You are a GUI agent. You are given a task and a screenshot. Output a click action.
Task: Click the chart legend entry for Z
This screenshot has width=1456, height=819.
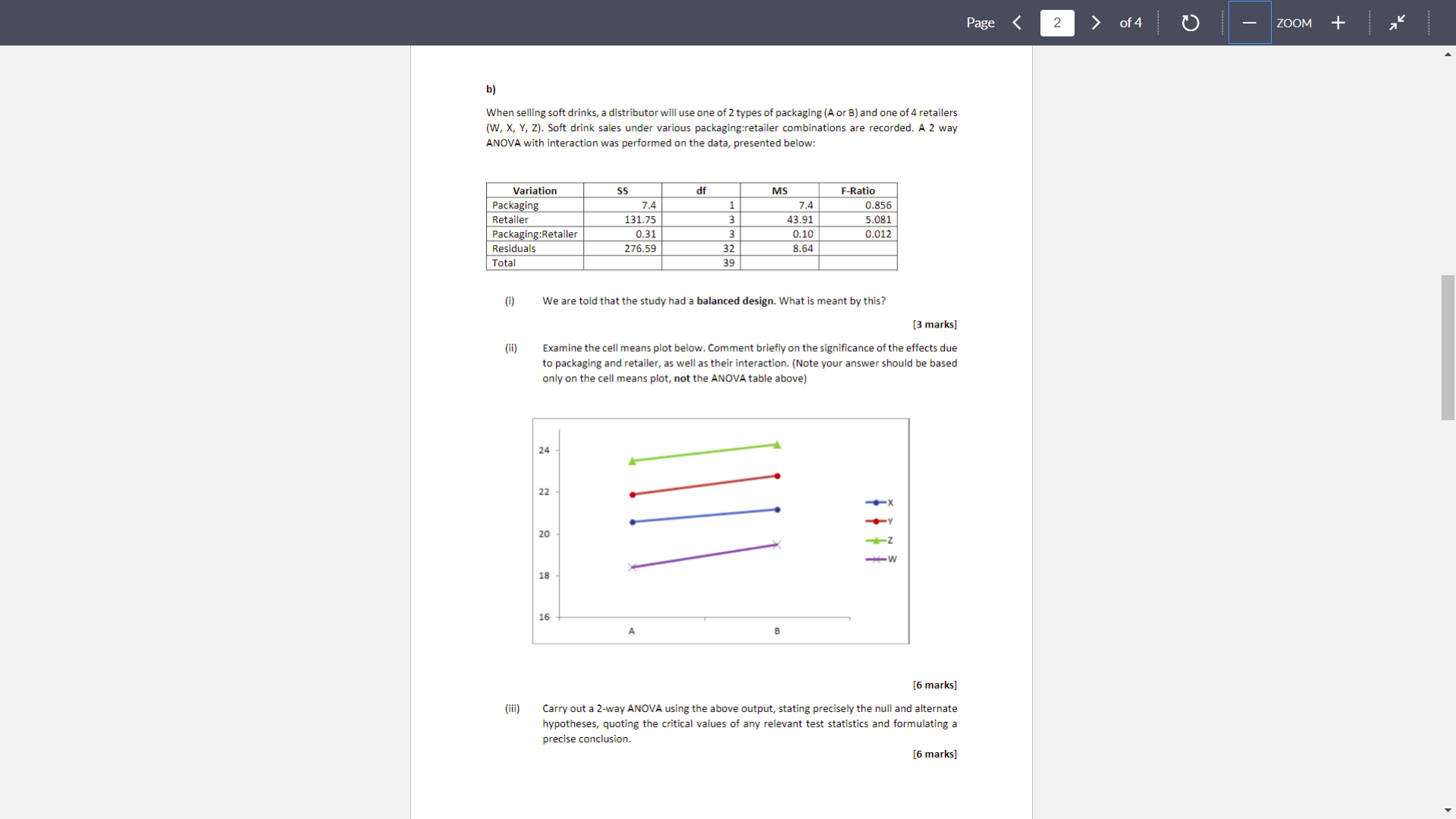[880, 540]
